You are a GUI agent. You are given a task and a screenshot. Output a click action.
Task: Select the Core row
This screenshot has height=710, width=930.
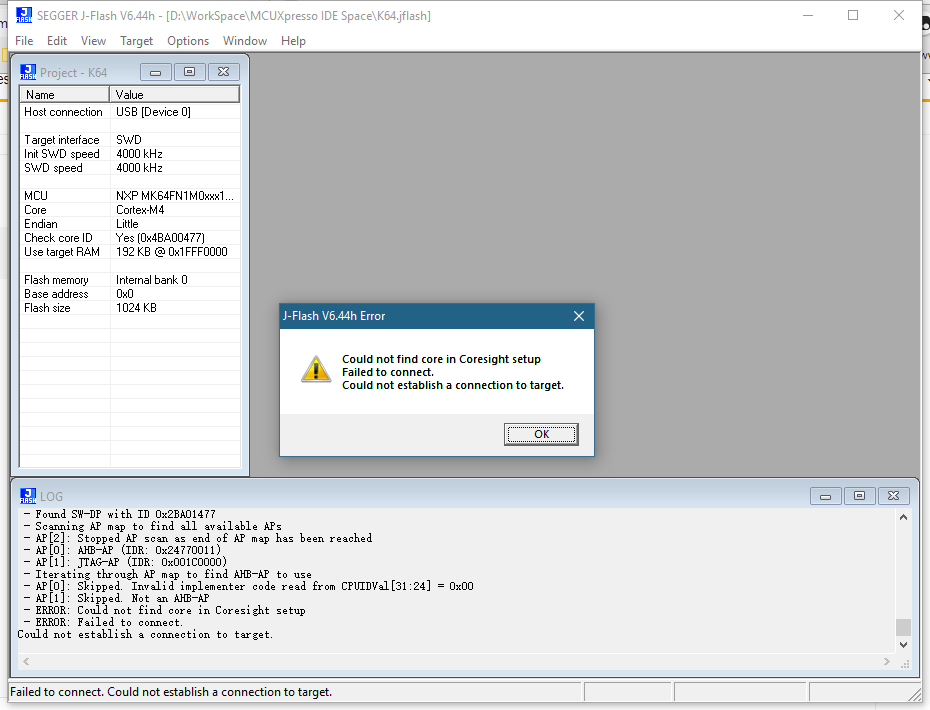click(130, 210)
